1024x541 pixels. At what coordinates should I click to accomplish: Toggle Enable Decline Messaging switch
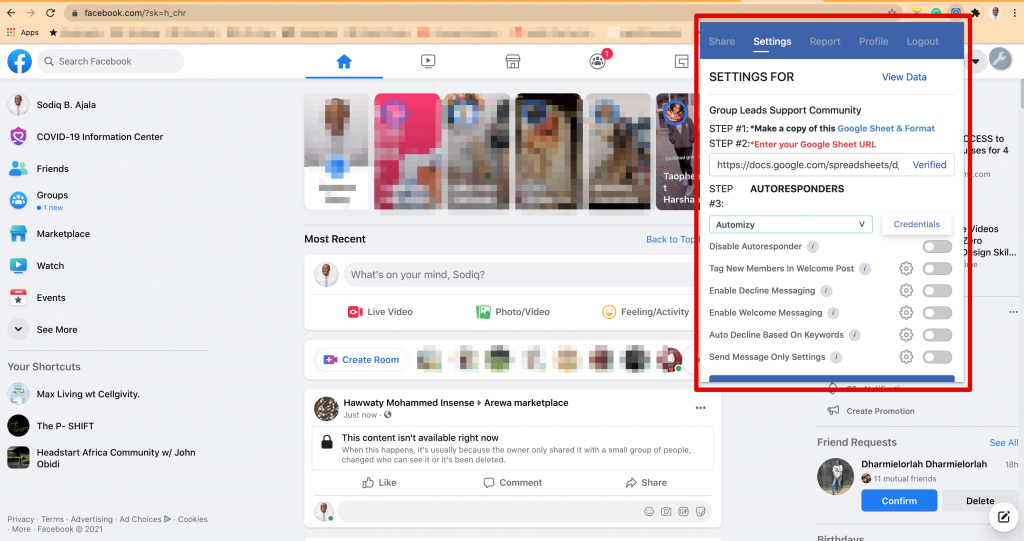(x=937, y=291)
